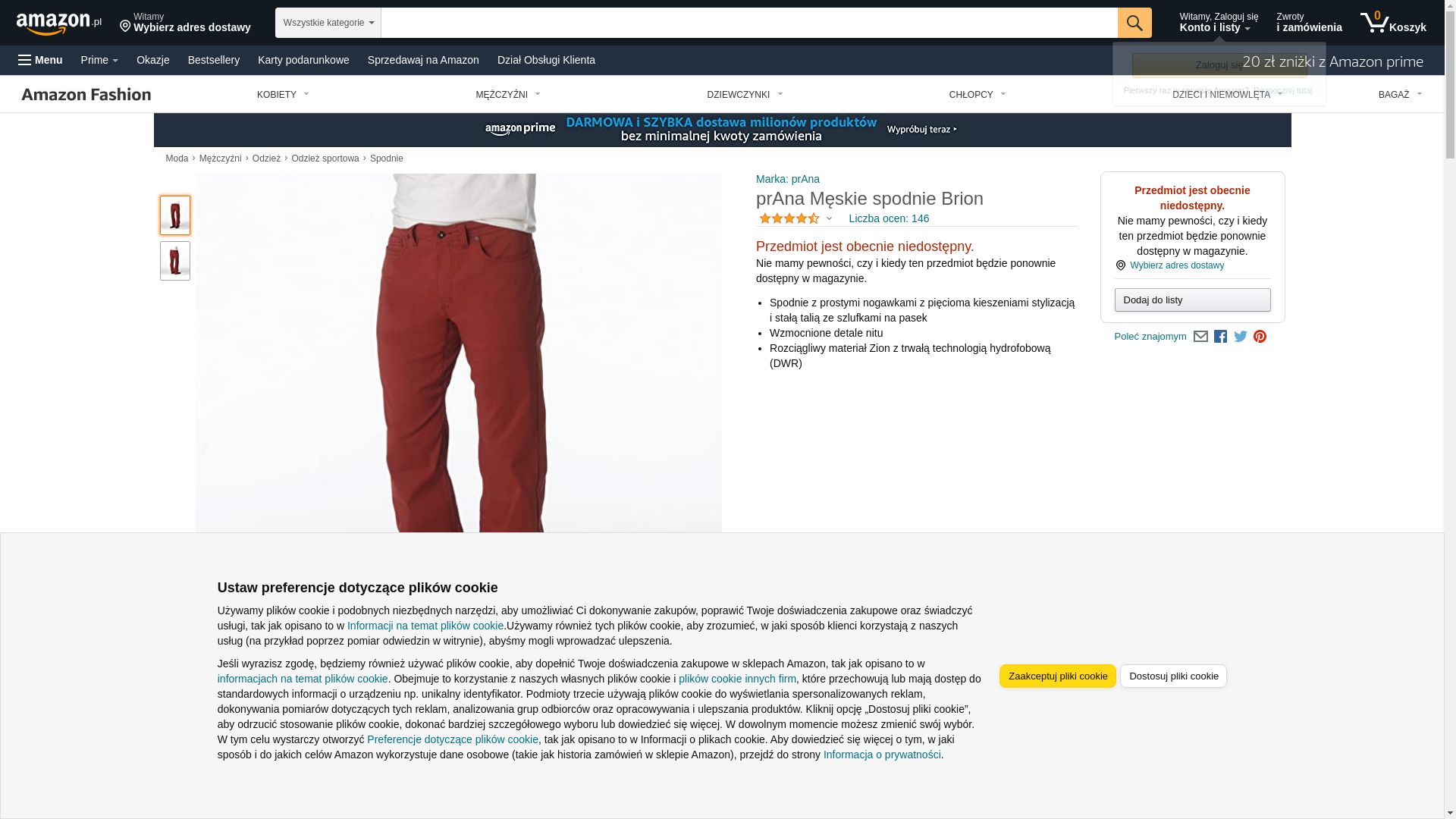Screen dimensions: 1456x819
Task: Share the product via email icon
Action: [x=1200, y=337]
